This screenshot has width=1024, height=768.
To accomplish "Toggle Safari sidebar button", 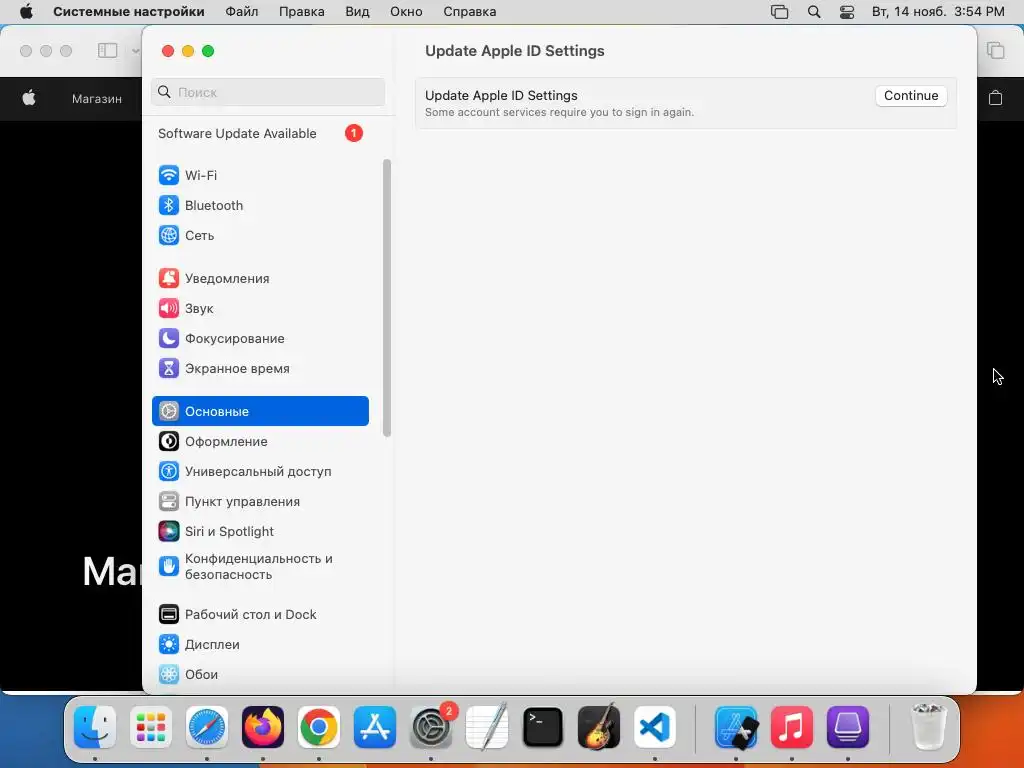I will (107, 50).
